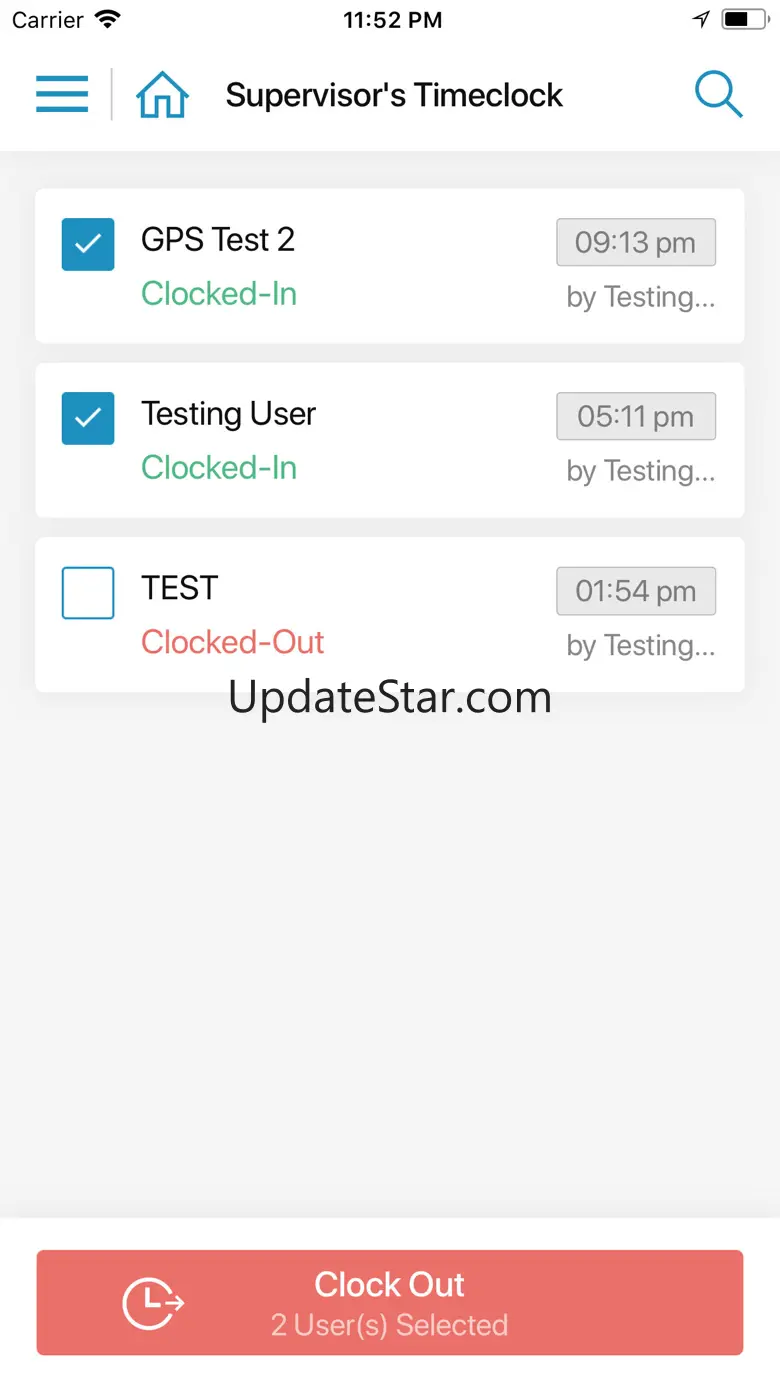Tap the TEST user name
Screen dimensions: 780x1387
coord(180,588)
